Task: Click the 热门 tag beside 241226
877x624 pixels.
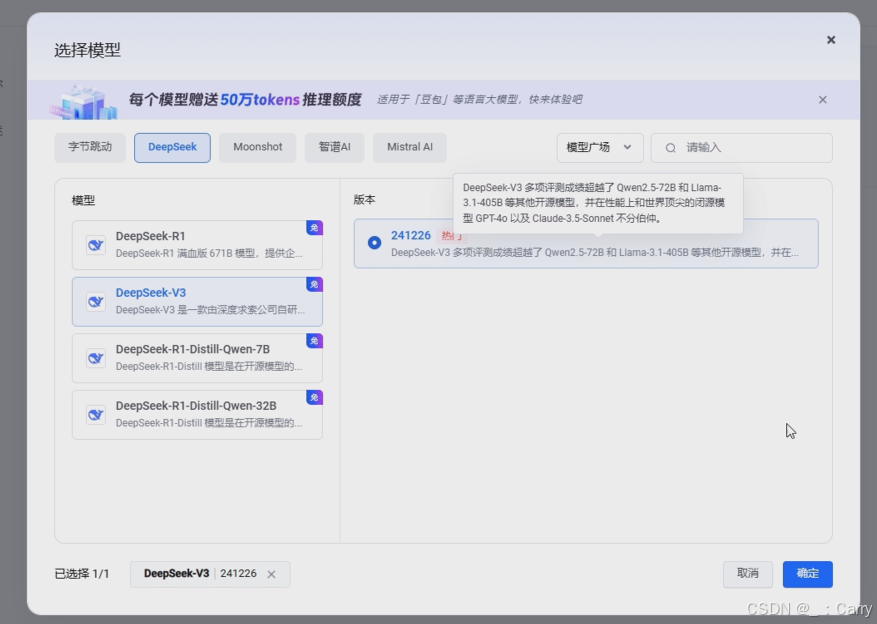Action: click(x=451, y=235)
